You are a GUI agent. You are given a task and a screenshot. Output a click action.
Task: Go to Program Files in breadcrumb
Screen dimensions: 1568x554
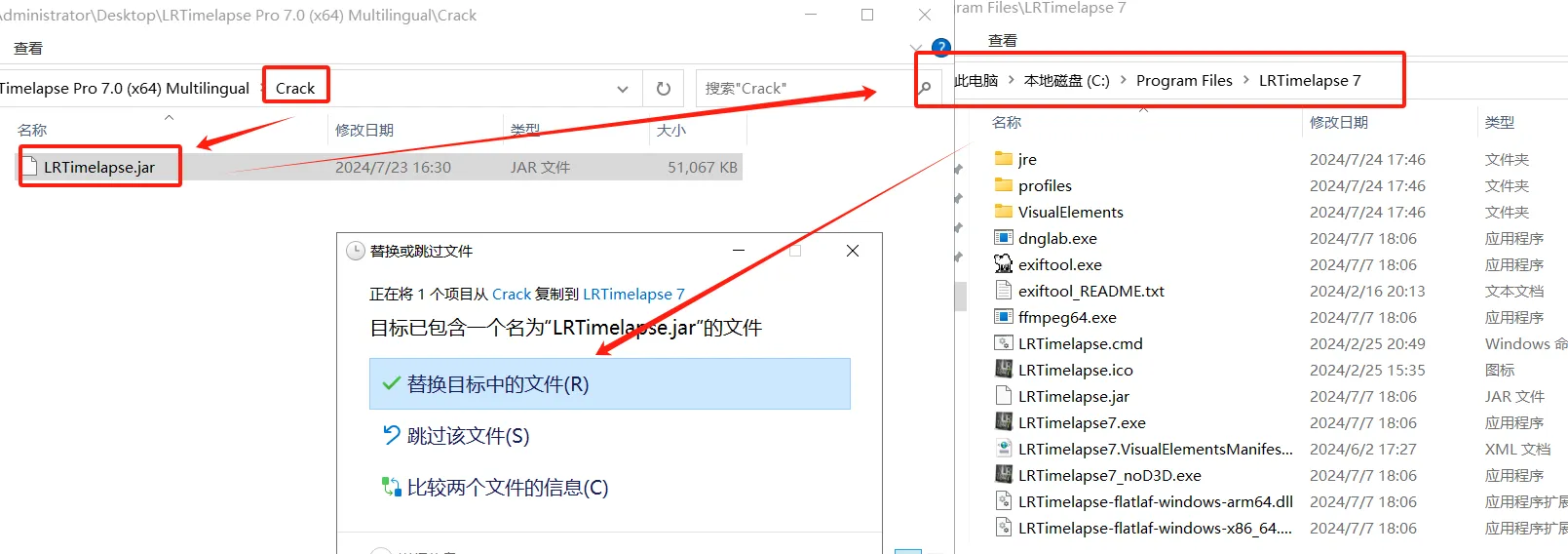click(x=1184, y=80)
